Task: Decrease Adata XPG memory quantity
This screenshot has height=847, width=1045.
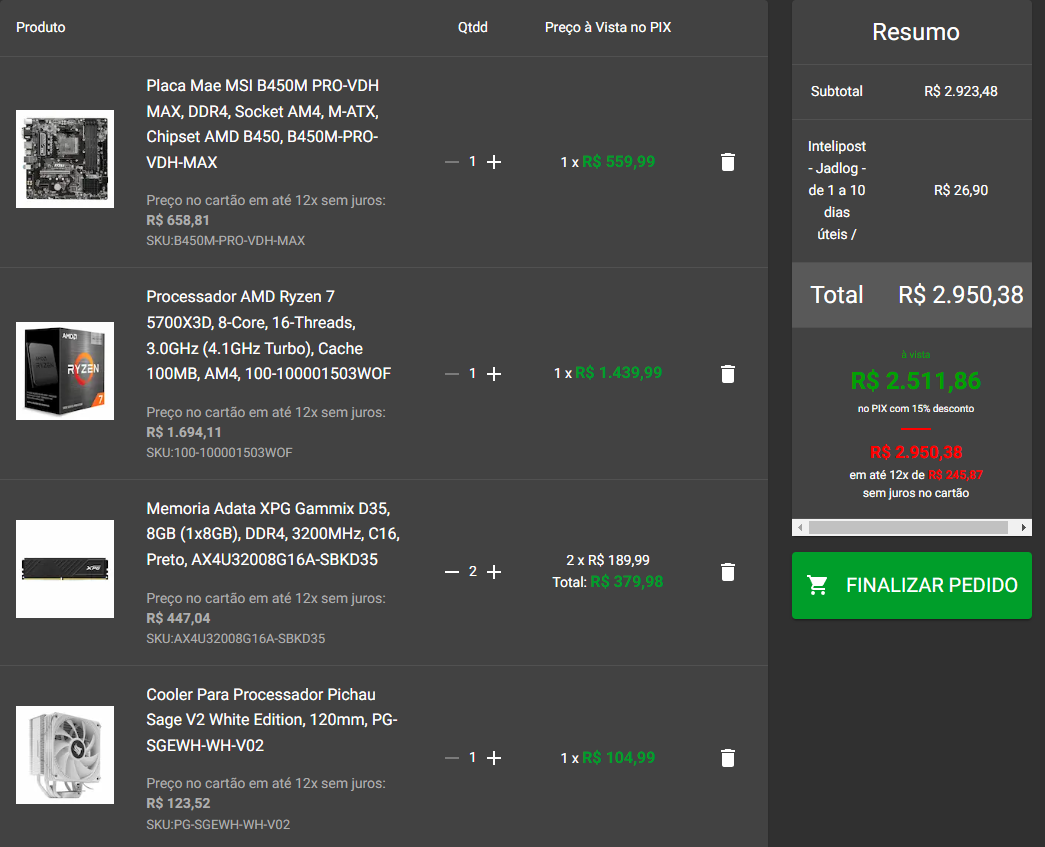Action: [x=452, y=572]
